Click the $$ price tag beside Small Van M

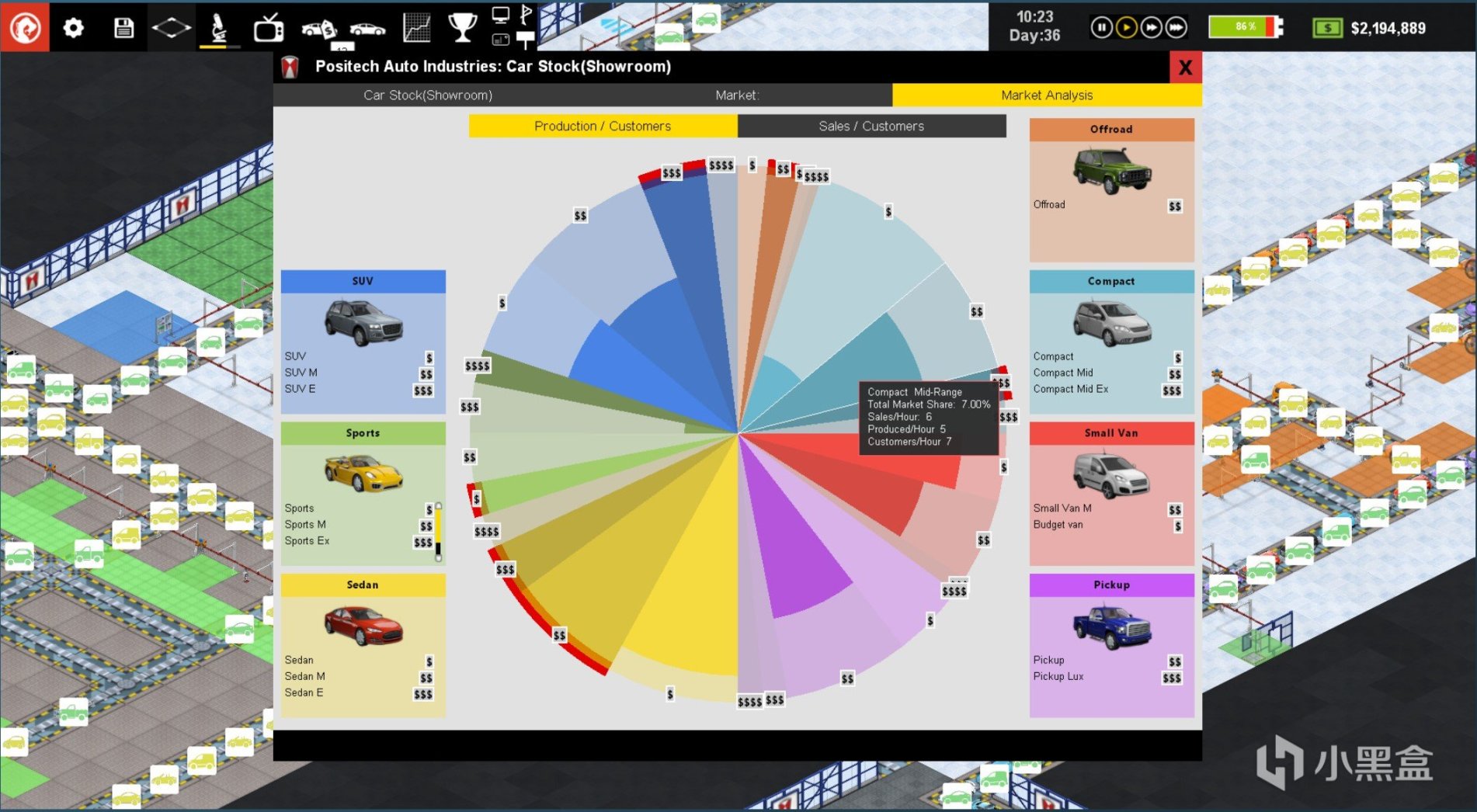[x=1175, y=510]
